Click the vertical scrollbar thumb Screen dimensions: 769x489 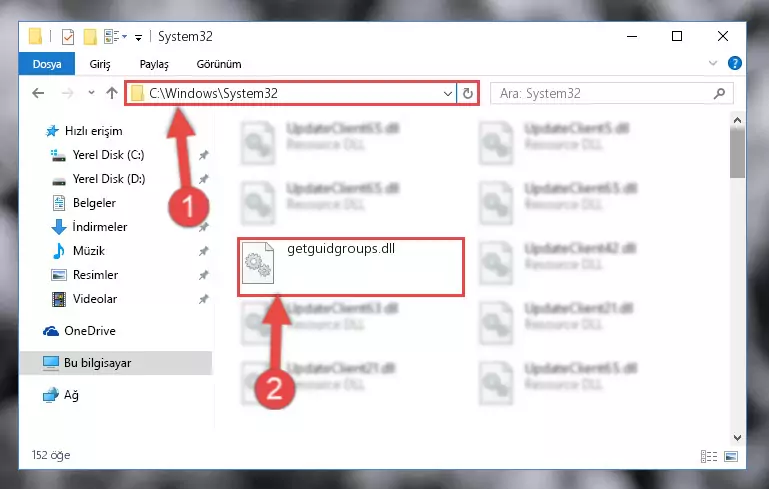coord(737,154)
